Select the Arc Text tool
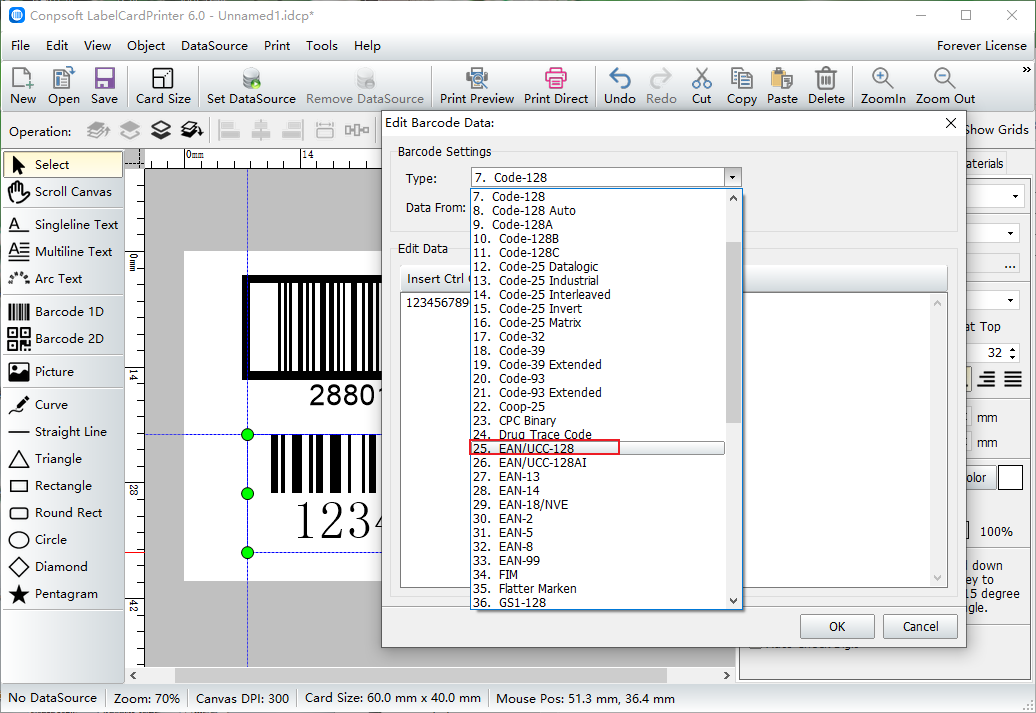Screen dimensions: 1036x713 coord(63,279)
